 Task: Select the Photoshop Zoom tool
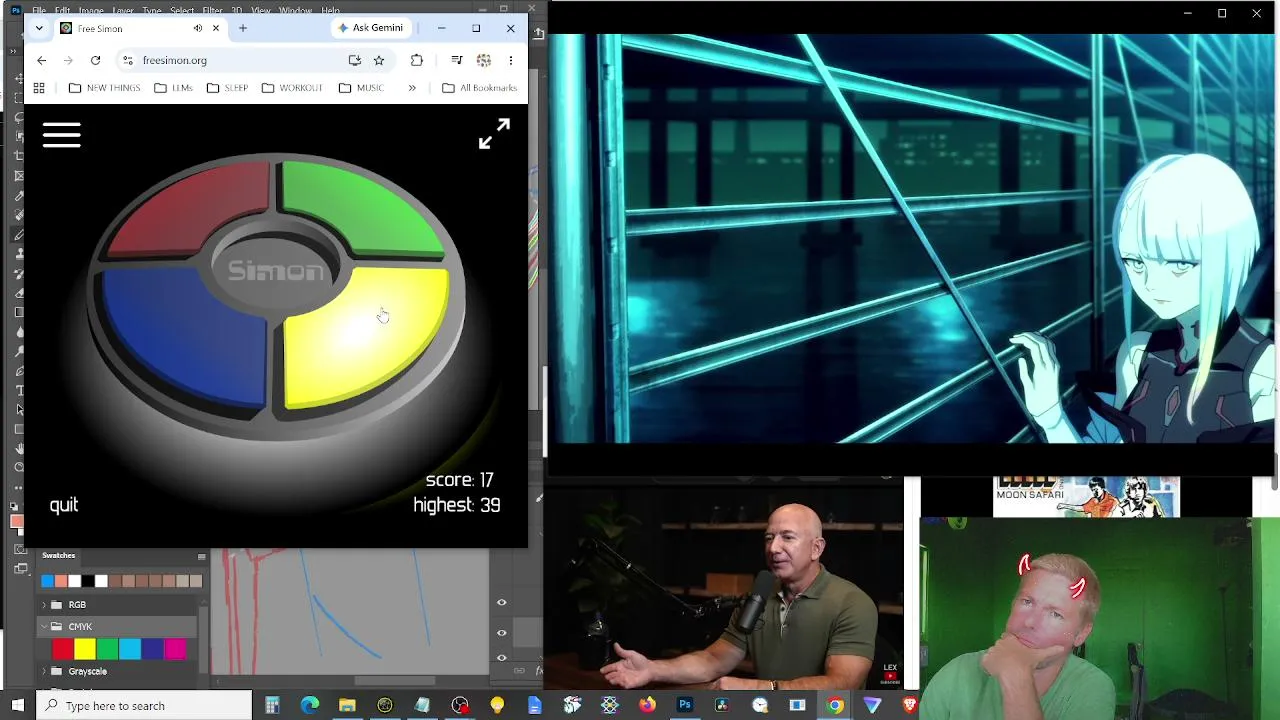19,468
